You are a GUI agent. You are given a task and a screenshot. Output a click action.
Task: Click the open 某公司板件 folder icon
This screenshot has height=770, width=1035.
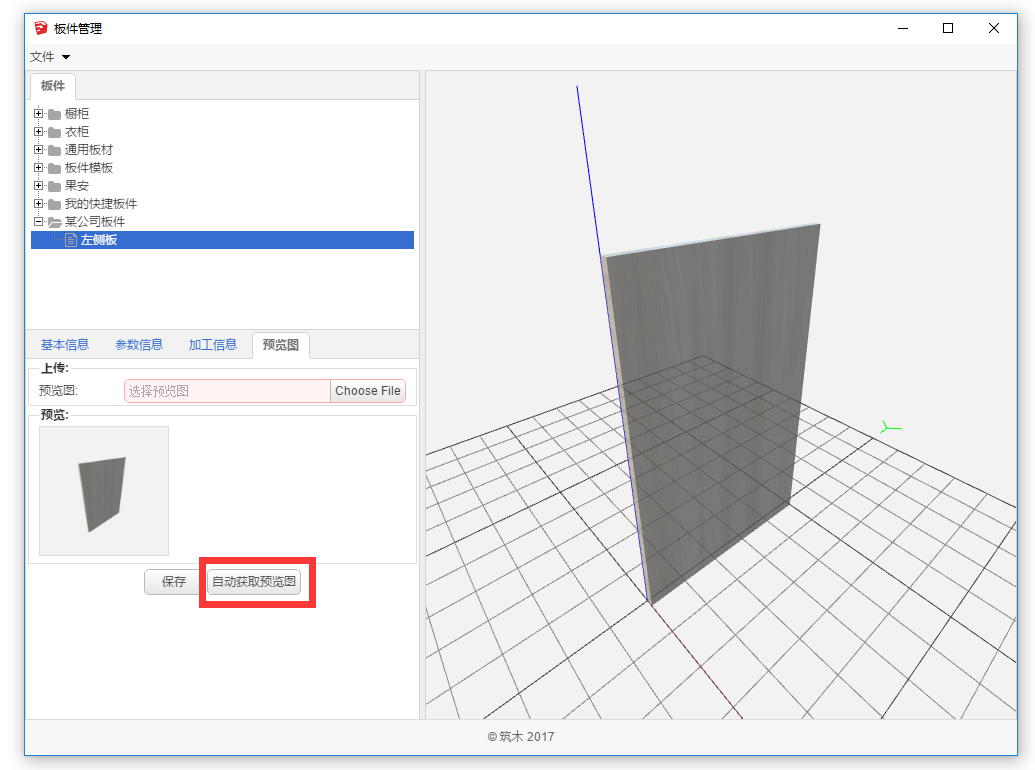click(x=54, y=222)
